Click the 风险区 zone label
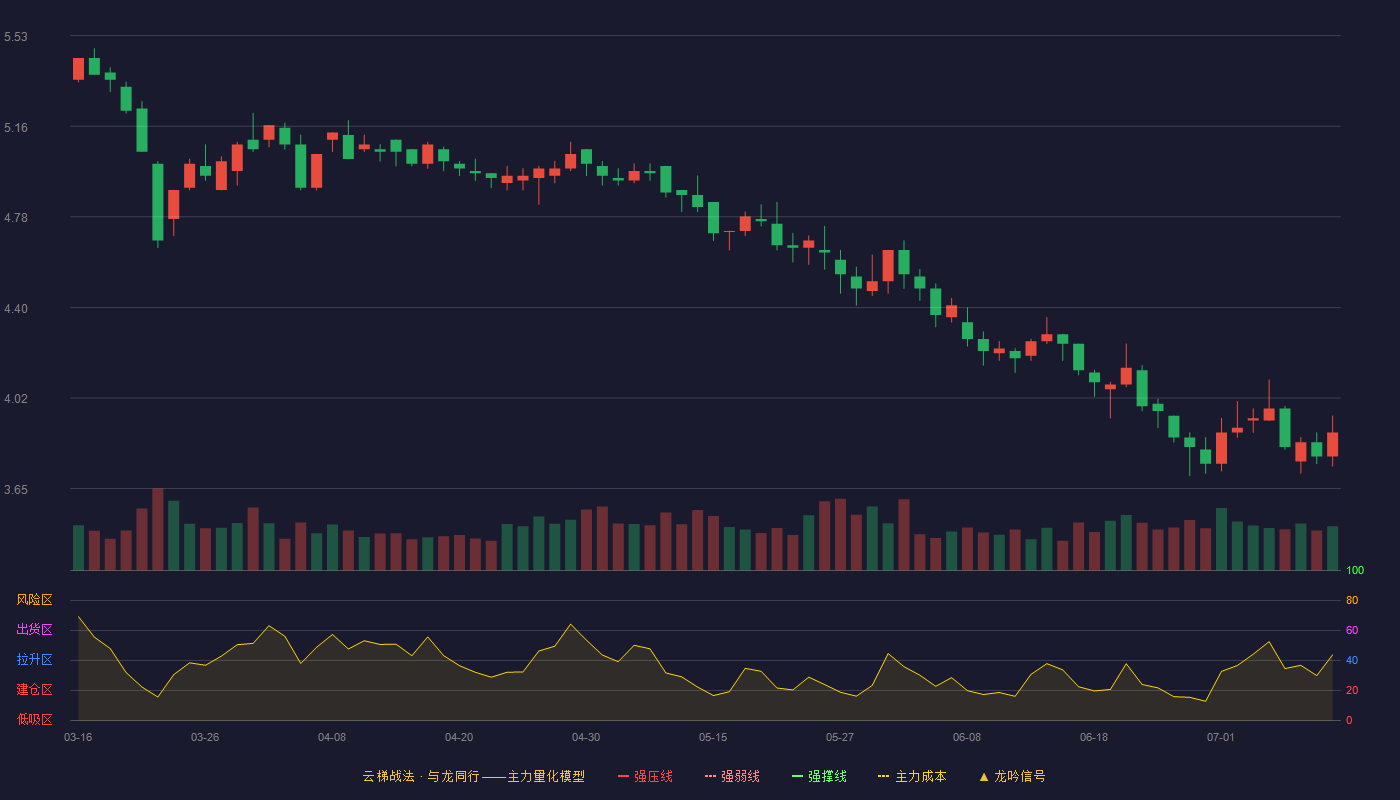This screenshot has width=1400, height=800. pos(34,600)
